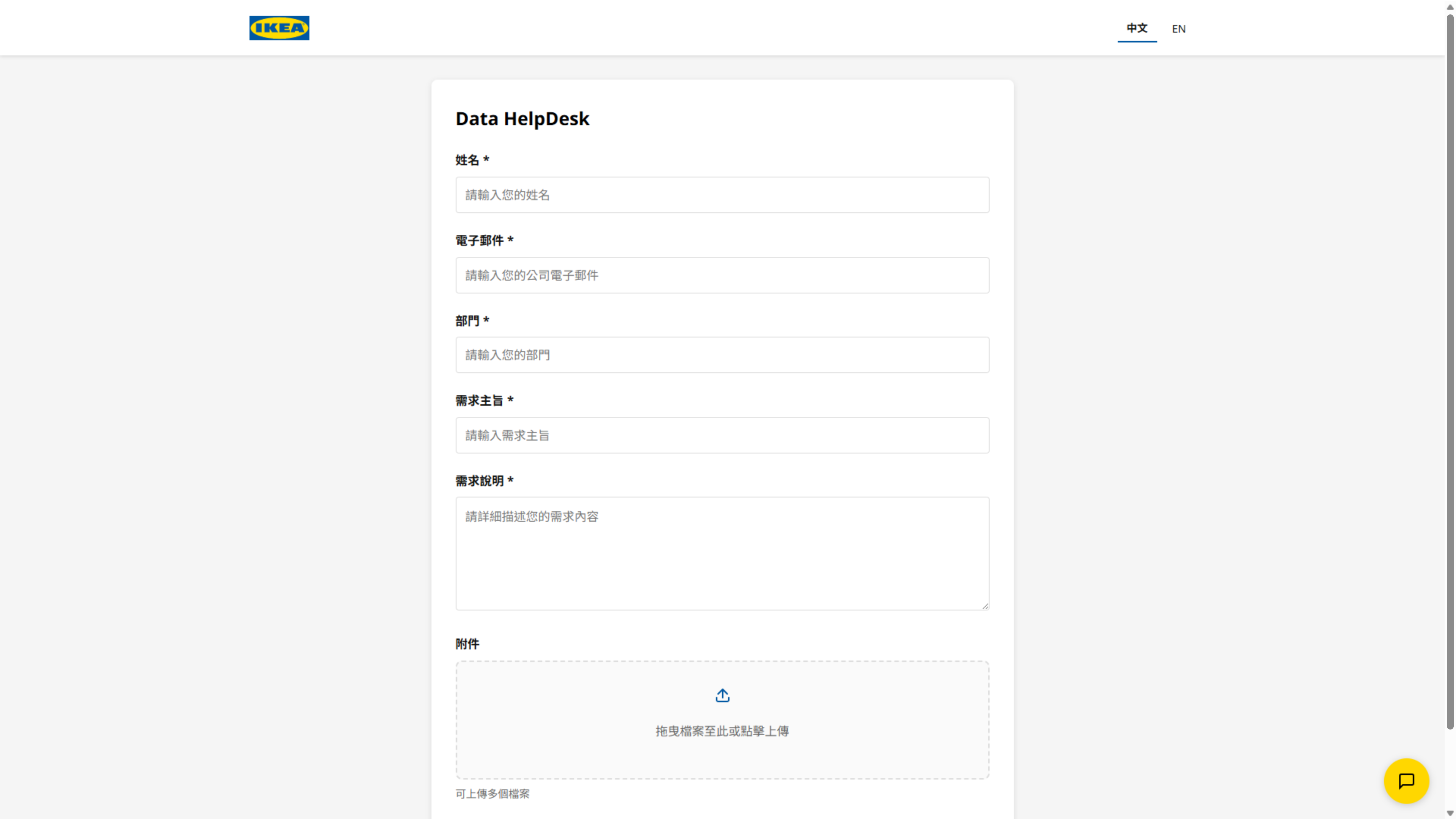Screen dimensions: 1456x819
Task: Click the Data HelpDesk heading
Action: click(x=522, y=119)
